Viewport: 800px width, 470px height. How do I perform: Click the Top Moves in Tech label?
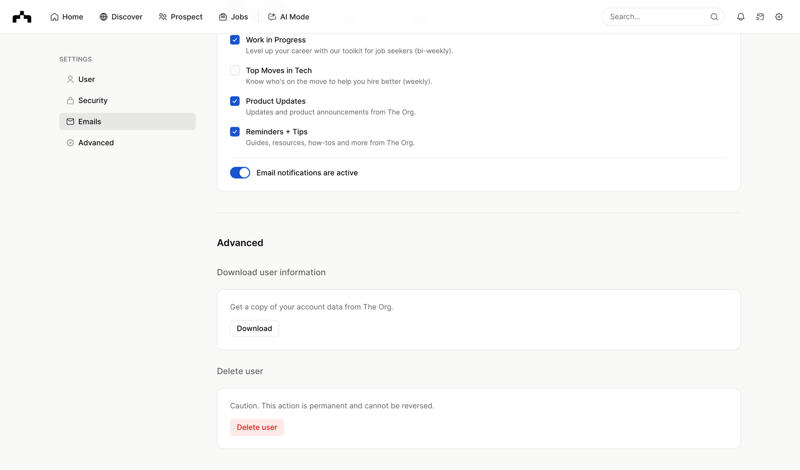pos(279,70)
